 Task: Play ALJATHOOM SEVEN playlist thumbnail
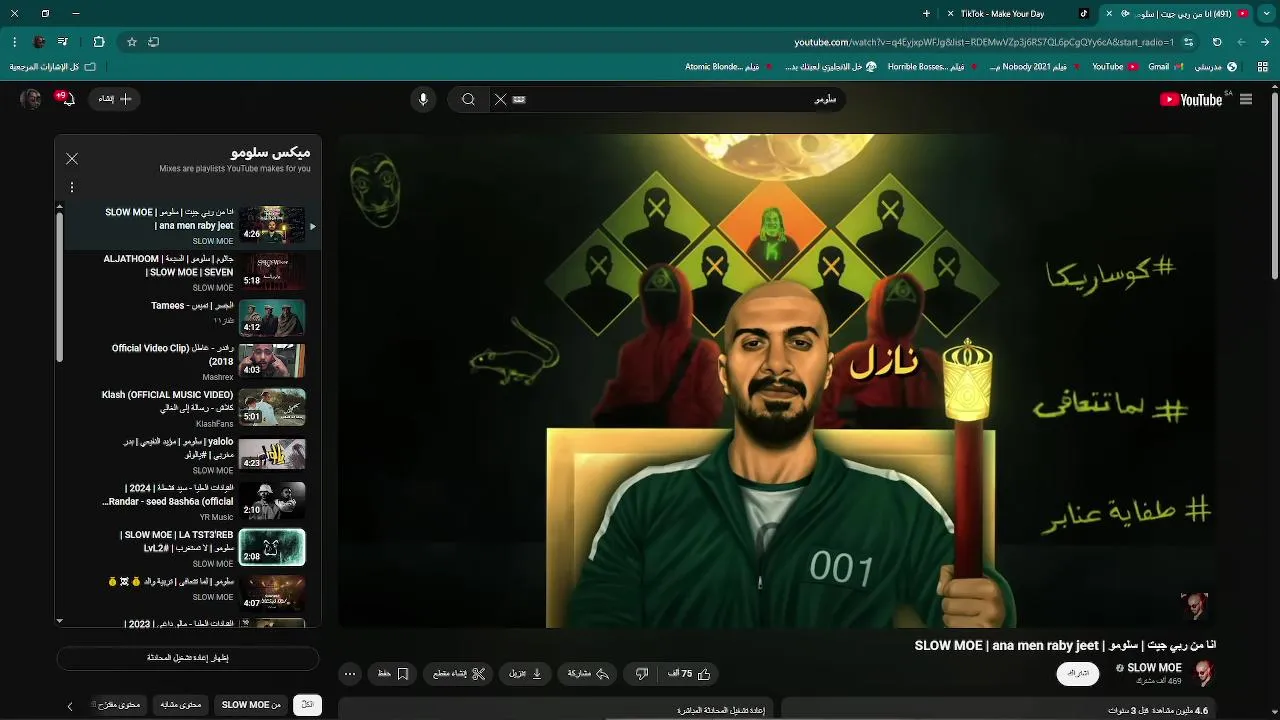click(272, 271)
